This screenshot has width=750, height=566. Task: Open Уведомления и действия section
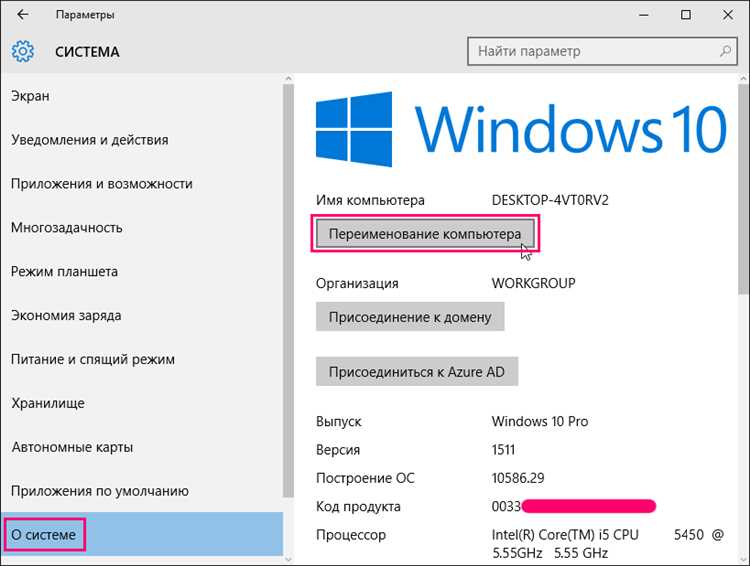point(89,140)
